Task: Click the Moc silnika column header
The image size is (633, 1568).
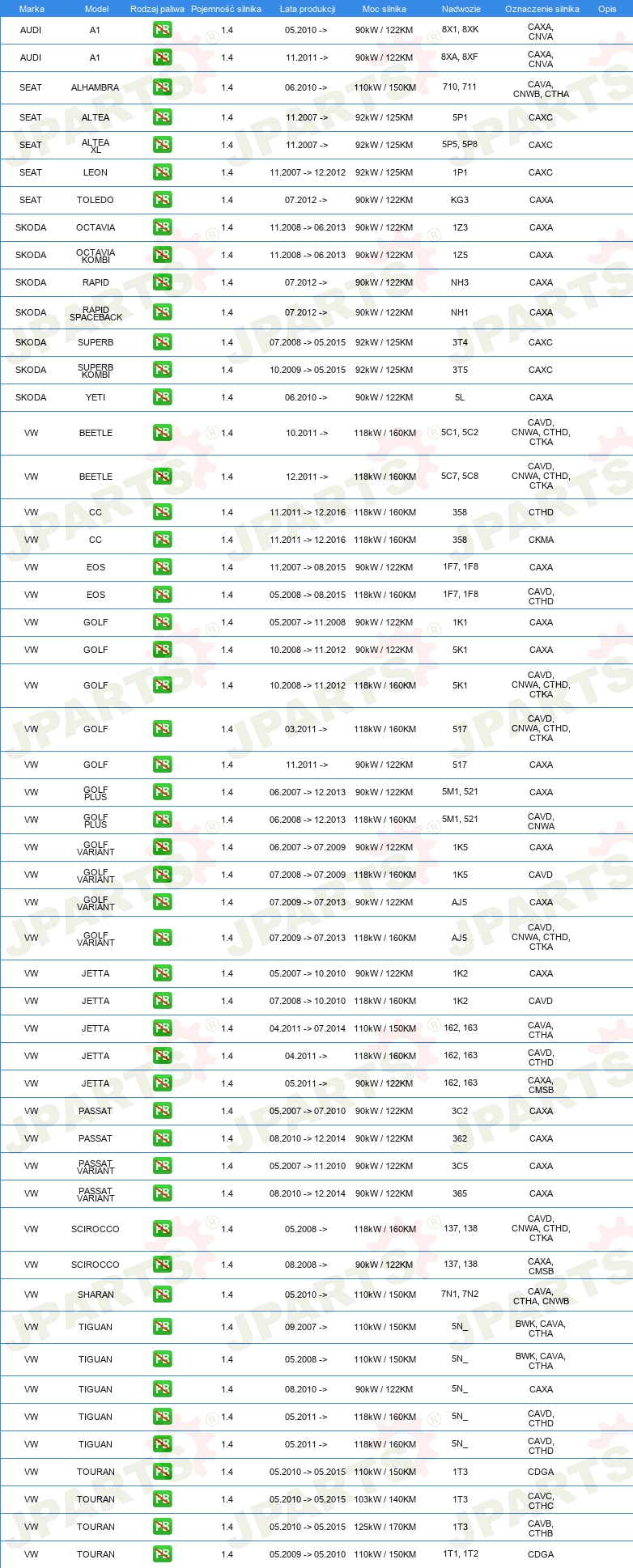Action: point(384,9)
